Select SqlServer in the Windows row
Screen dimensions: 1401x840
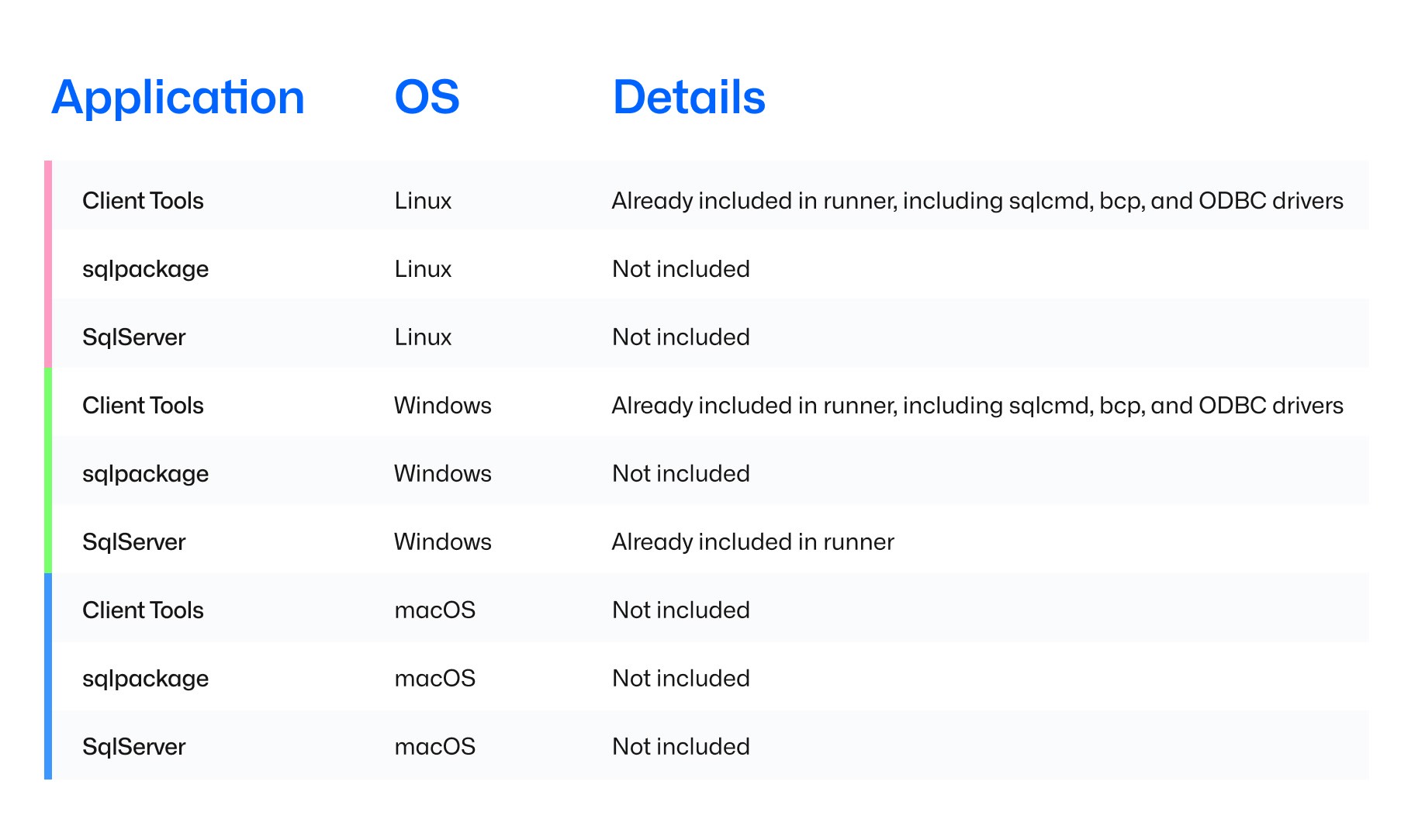tap(133, 542)
